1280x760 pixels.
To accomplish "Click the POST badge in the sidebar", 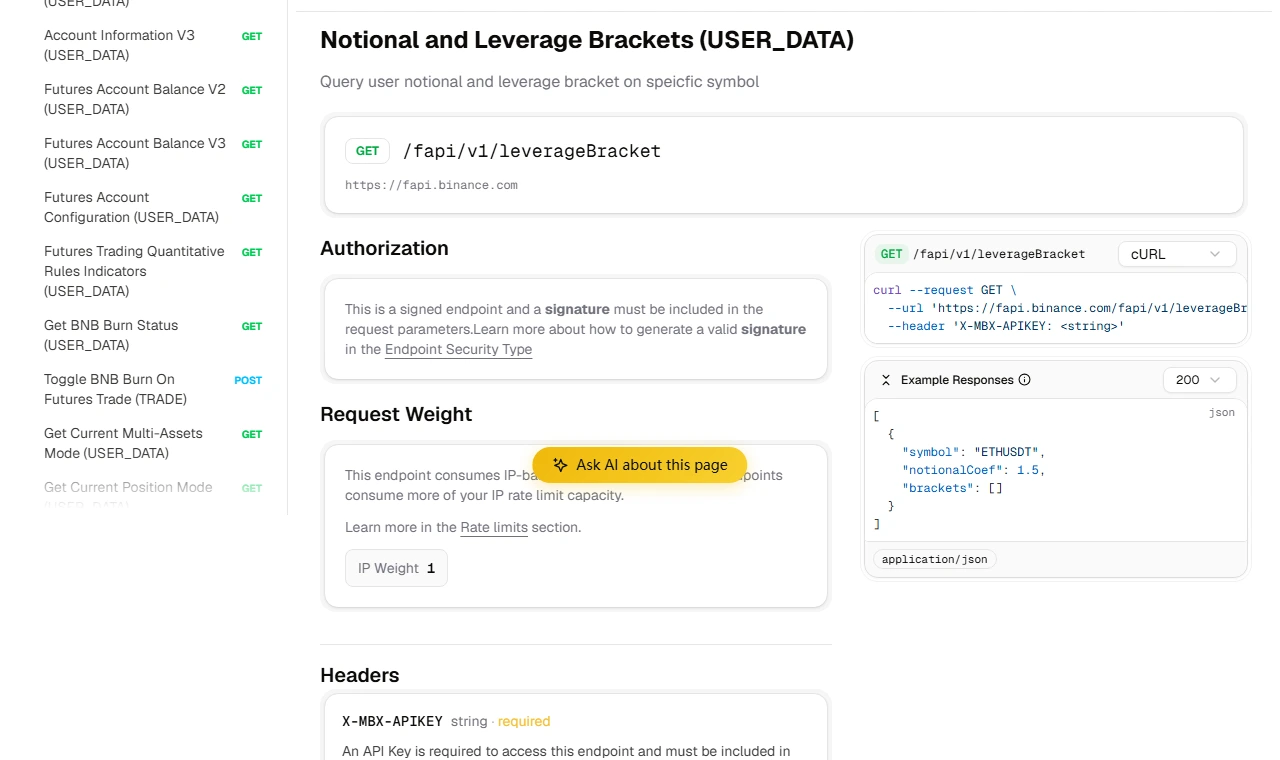I will 248,380.
